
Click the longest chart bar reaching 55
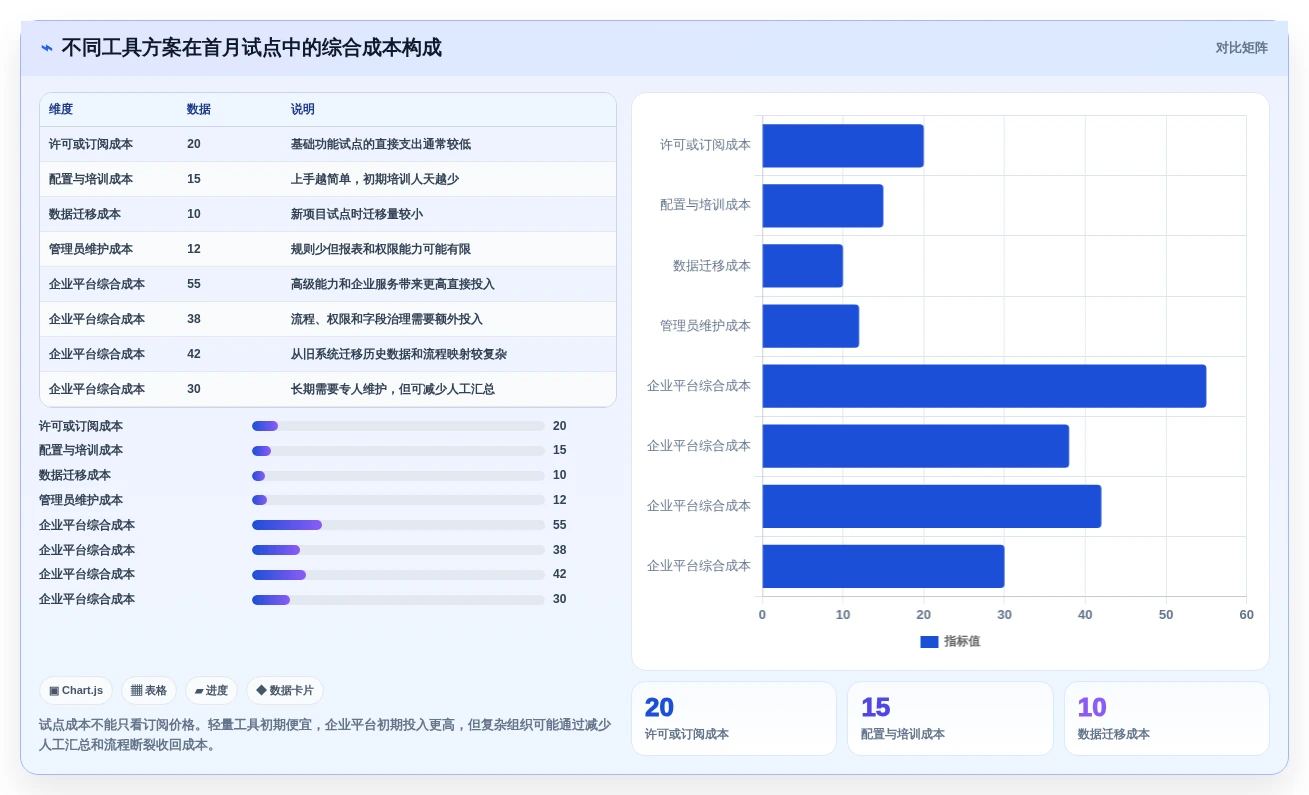[x=984, y=386]
